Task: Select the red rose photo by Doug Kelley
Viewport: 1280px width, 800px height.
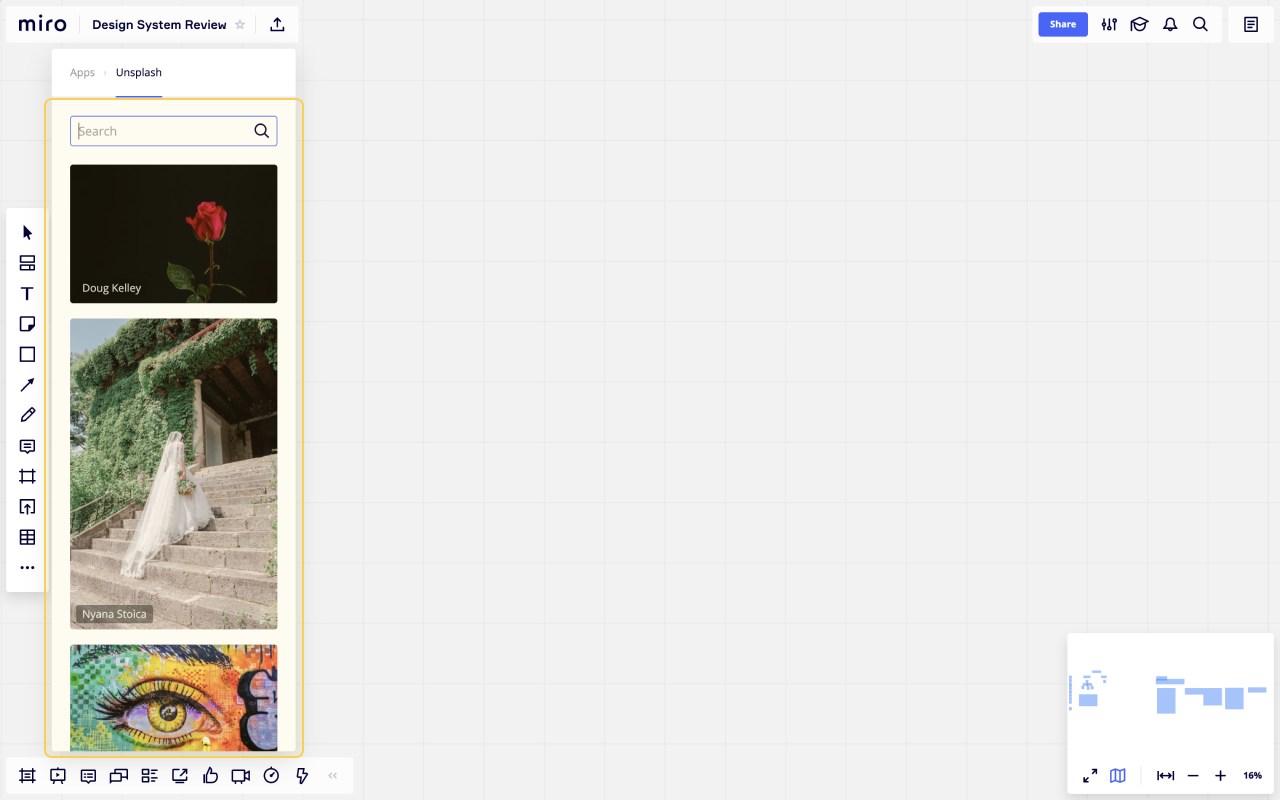Action: (x=174, y=234)
